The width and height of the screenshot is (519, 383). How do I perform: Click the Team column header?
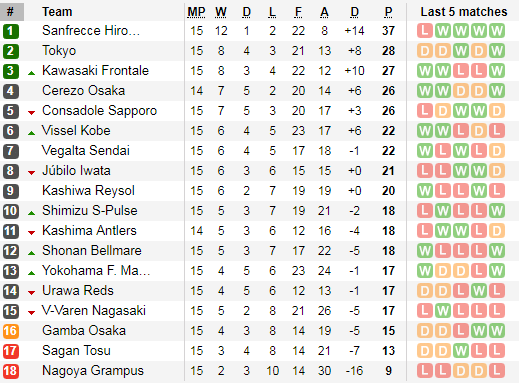tap(57, 12)
